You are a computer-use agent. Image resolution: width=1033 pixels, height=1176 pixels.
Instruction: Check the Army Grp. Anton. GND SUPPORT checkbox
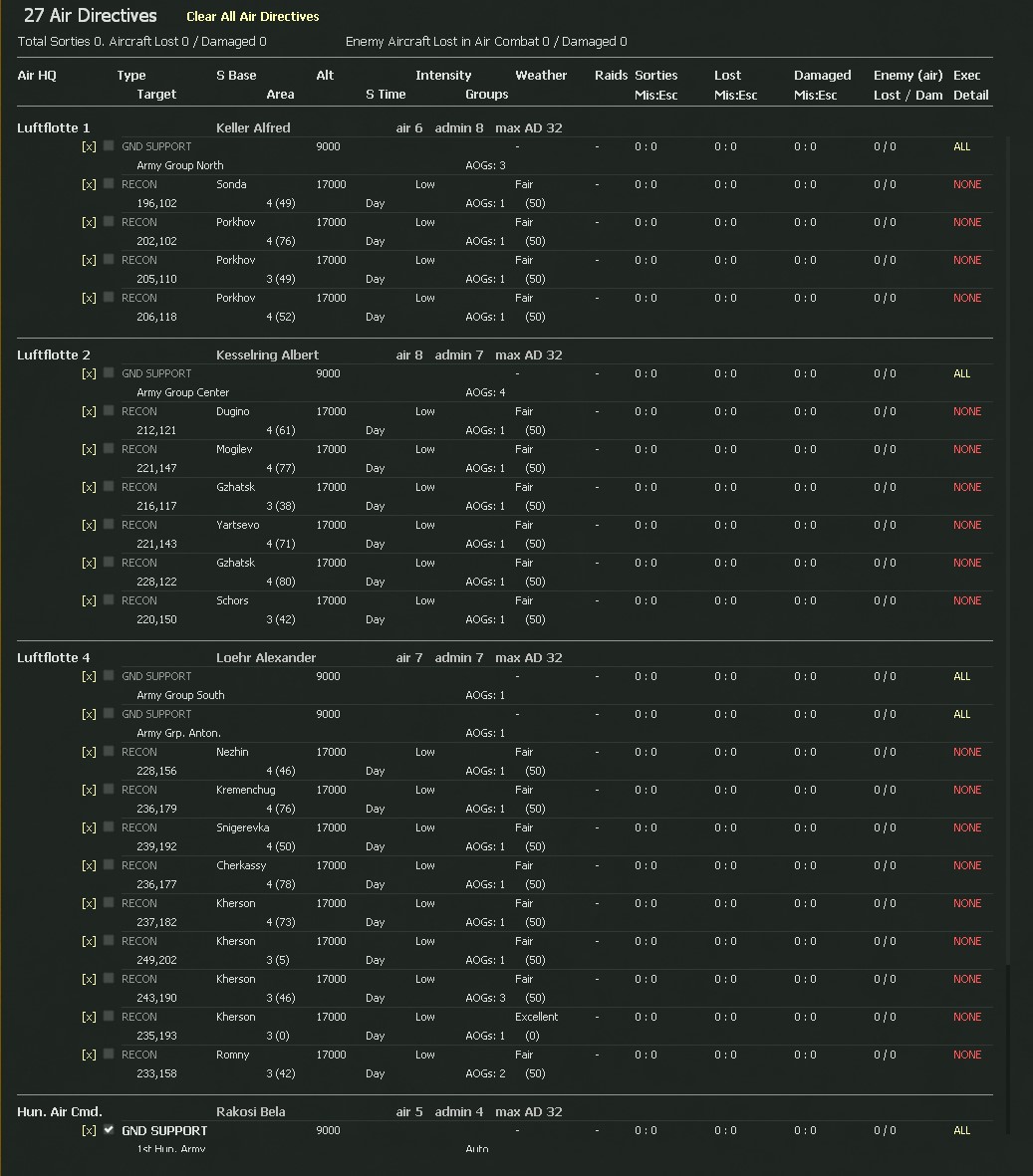[x=109, y=713]
